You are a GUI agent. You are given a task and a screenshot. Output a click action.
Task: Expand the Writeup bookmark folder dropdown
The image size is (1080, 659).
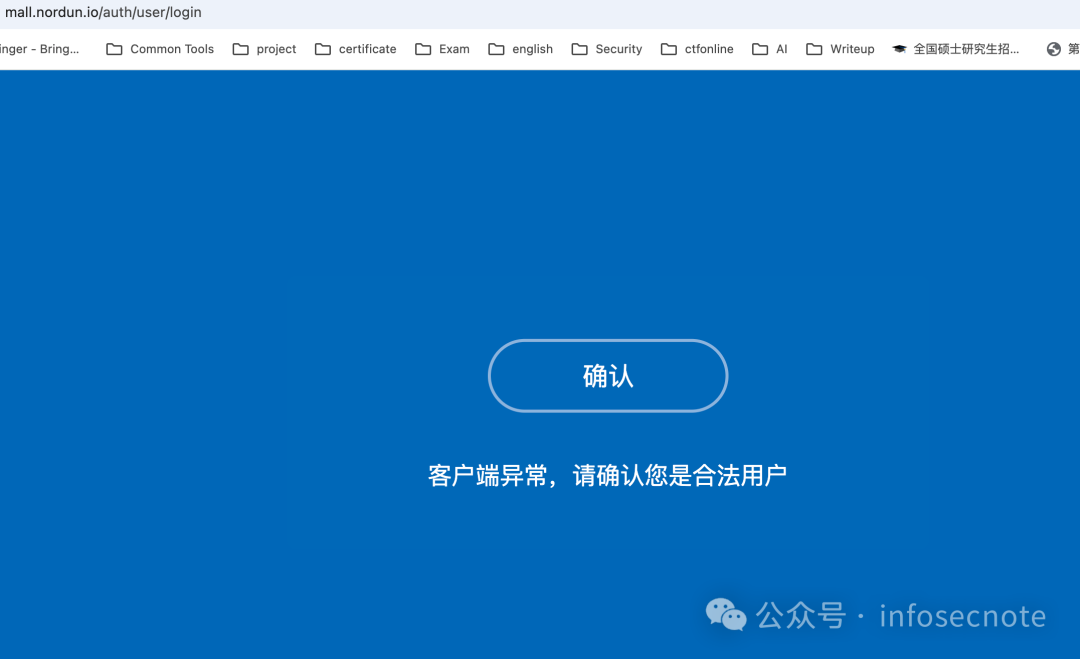[x=840, y=48]
